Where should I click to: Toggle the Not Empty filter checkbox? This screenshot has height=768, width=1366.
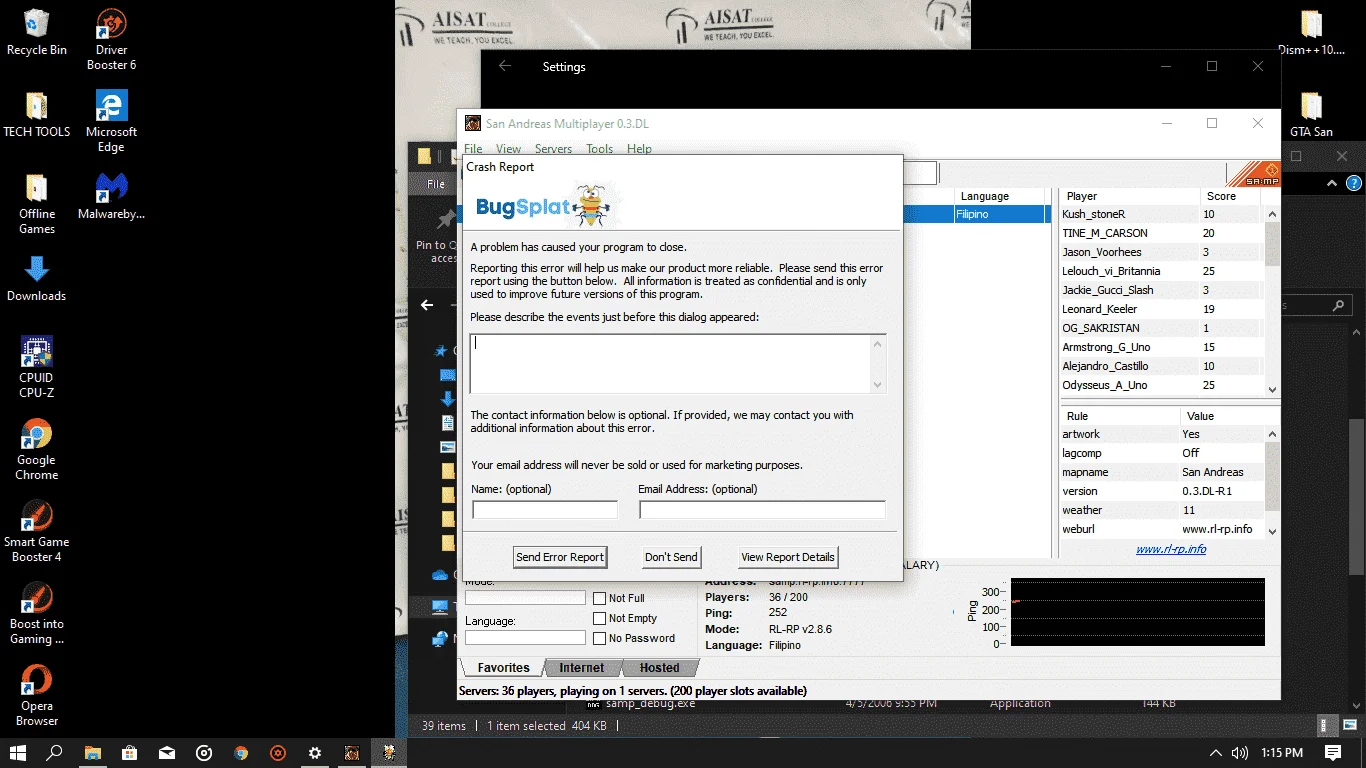point(599,618)
